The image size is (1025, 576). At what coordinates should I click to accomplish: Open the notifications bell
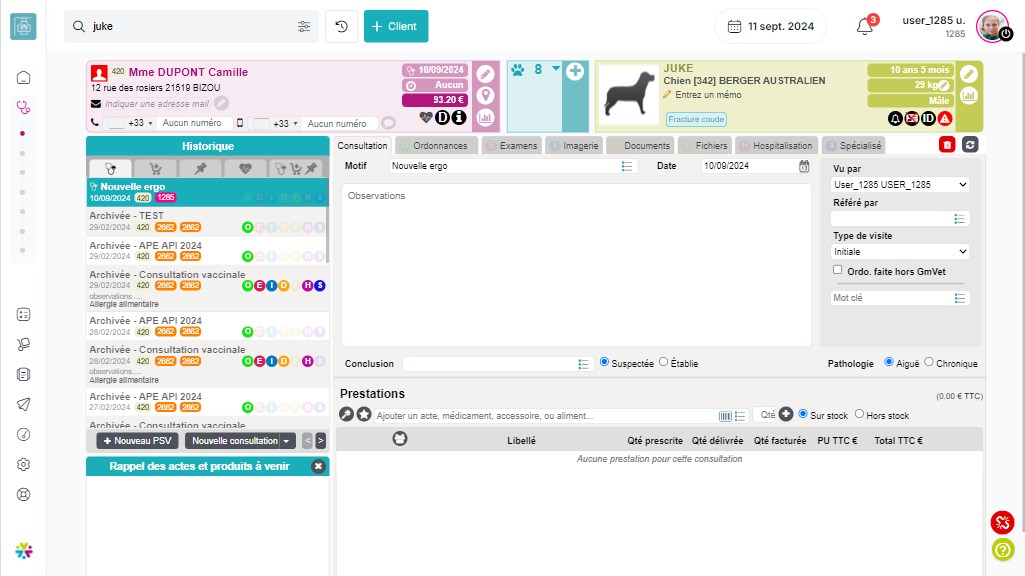[x=865, y=27]
